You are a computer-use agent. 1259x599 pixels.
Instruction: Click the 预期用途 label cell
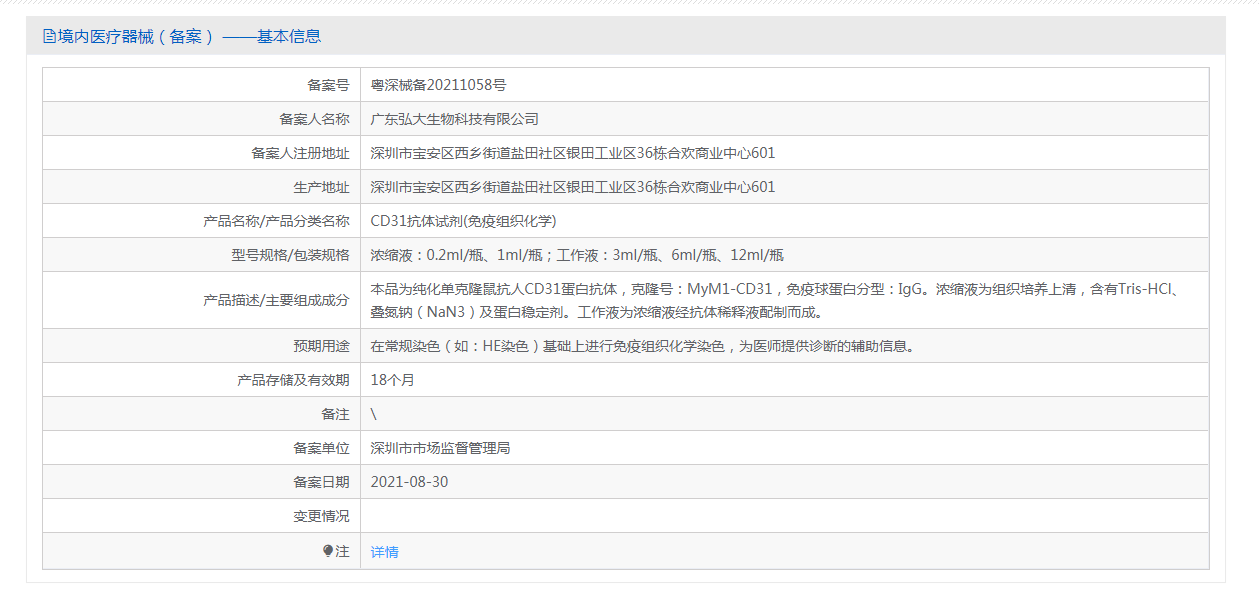click(201, 346)
